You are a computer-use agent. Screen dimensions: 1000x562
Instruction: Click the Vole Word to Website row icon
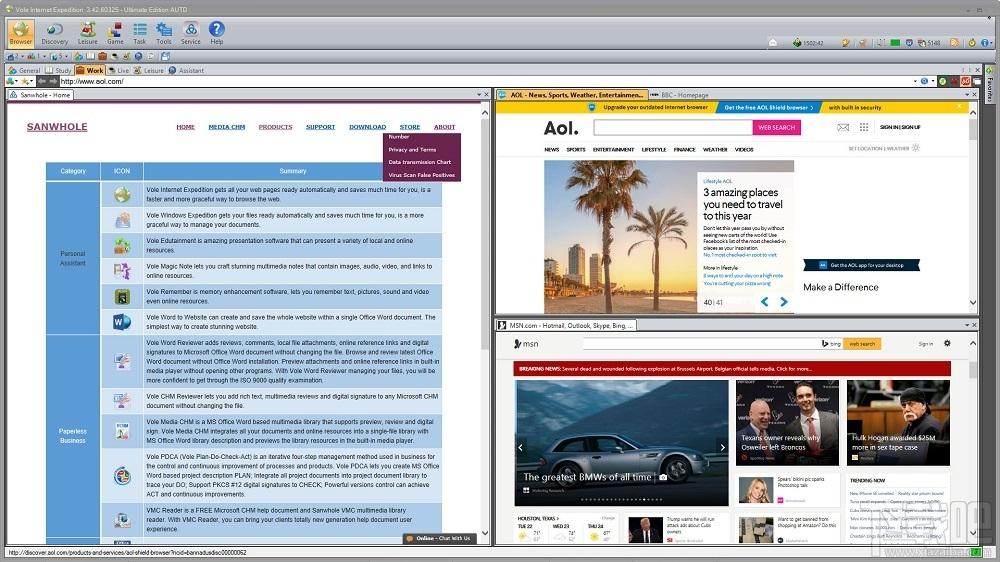tap(122, 322)
